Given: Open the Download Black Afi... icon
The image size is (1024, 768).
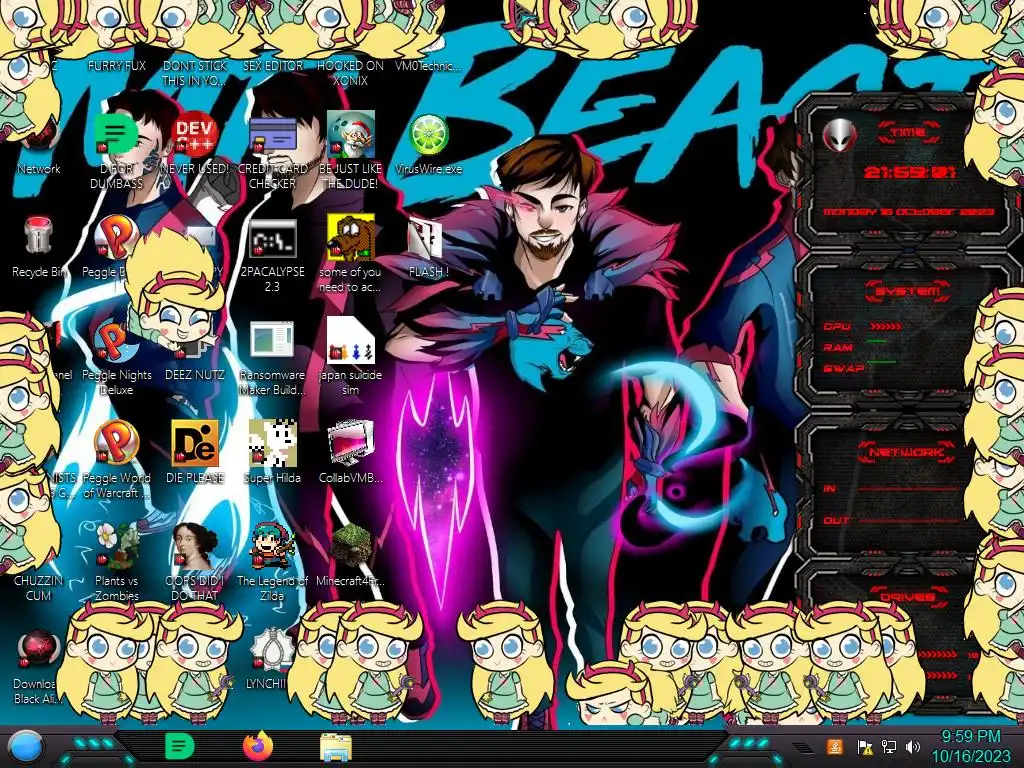Looking at the screenshot, I should pyautogui.click(x=38, y=650).
